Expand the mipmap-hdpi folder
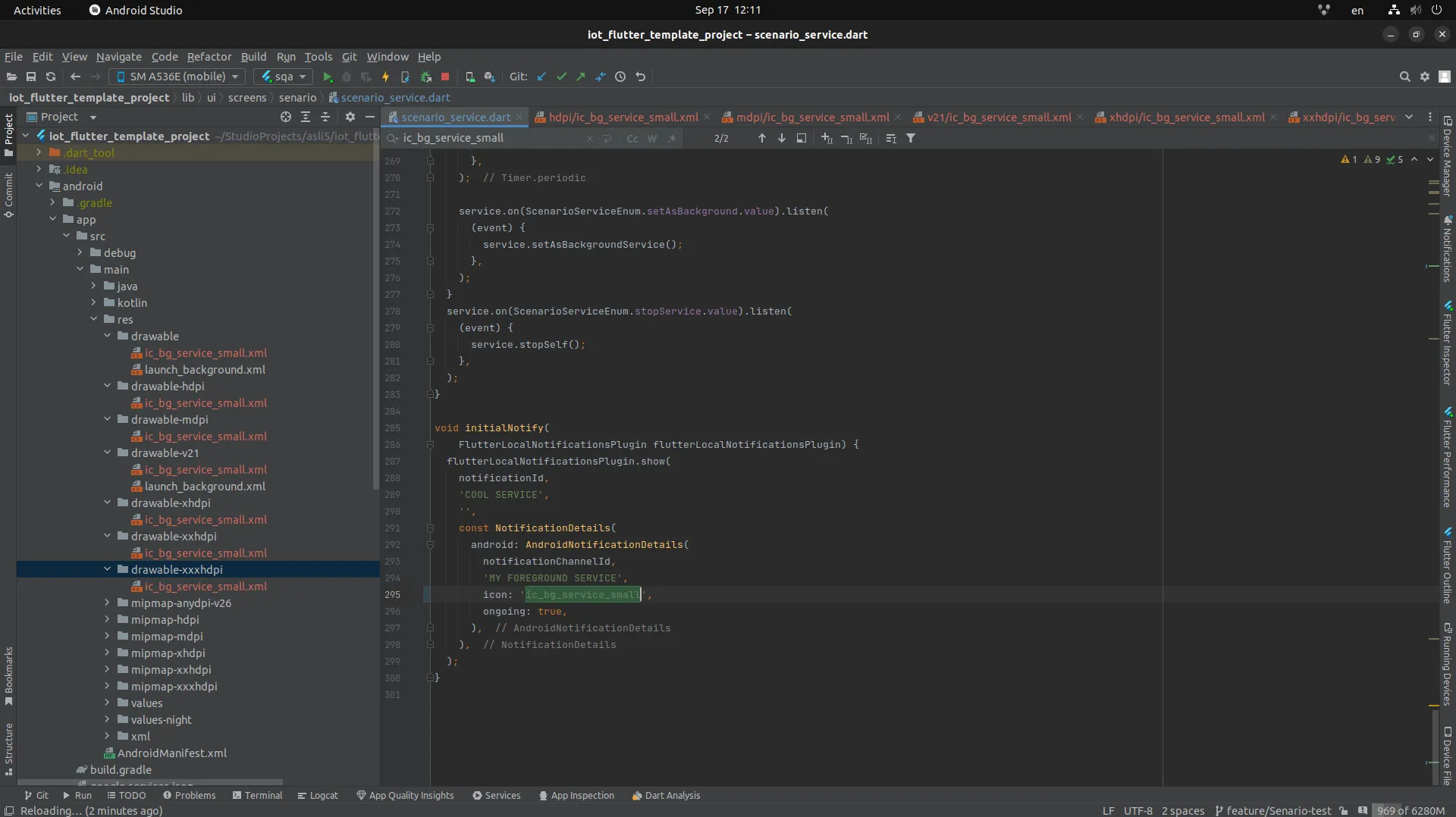Image resolution: width=1456 pixels, height=817 pixels. click(x=107, y=620)
